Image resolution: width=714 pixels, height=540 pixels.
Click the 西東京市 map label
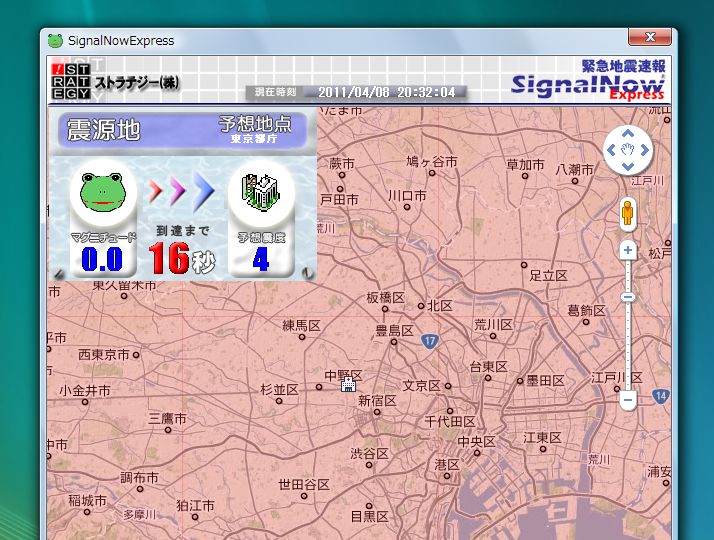click(x=104, y=355)
